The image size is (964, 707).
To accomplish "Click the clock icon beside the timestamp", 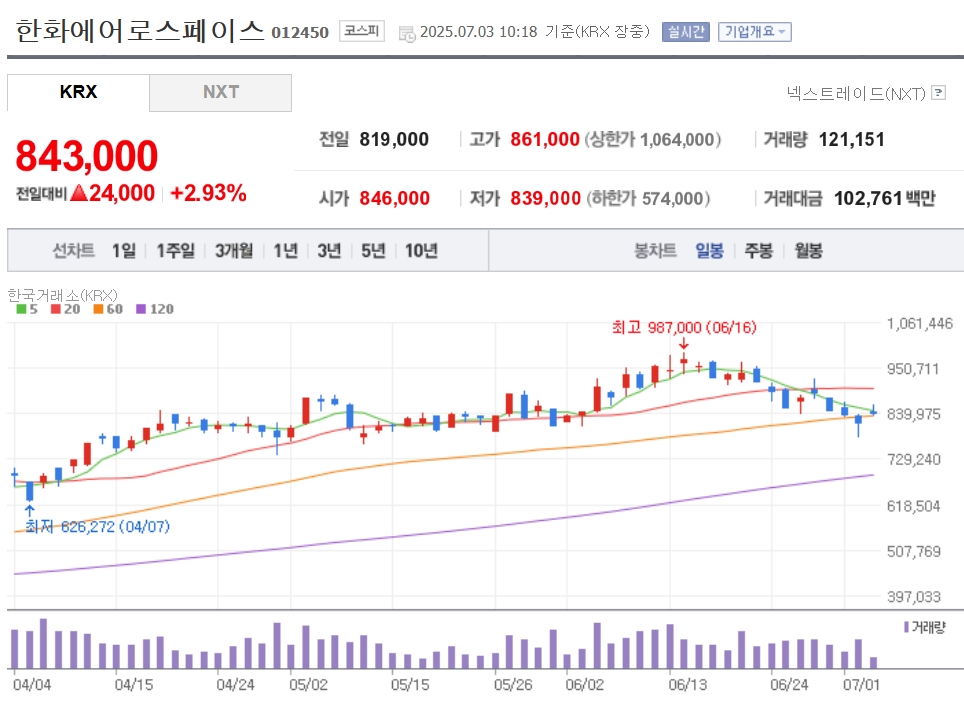I will pyautogui.click(x=407, y=34).
